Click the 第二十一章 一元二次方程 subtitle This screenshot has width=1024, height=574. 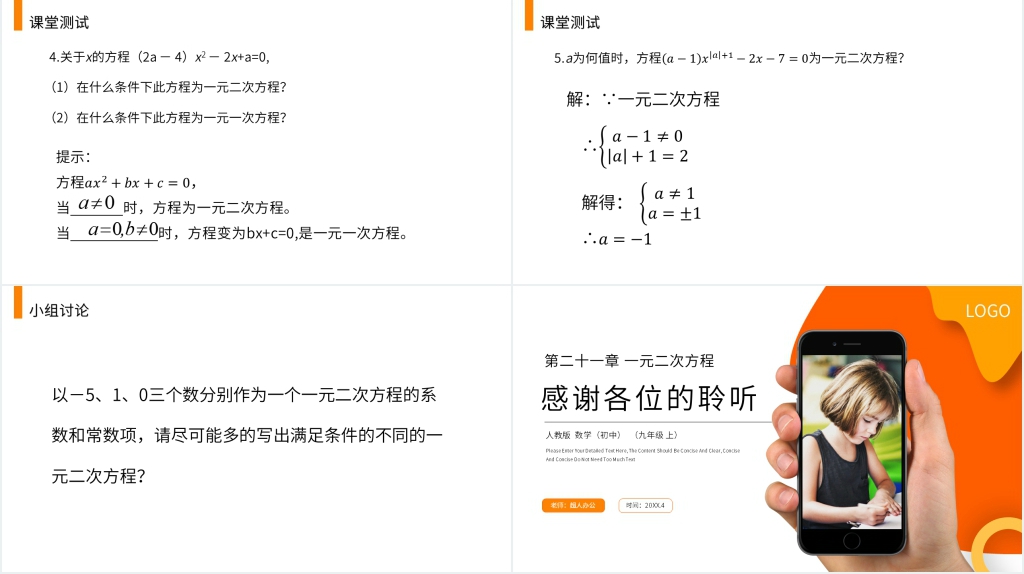pyautogui.click(x=629, y=360)
